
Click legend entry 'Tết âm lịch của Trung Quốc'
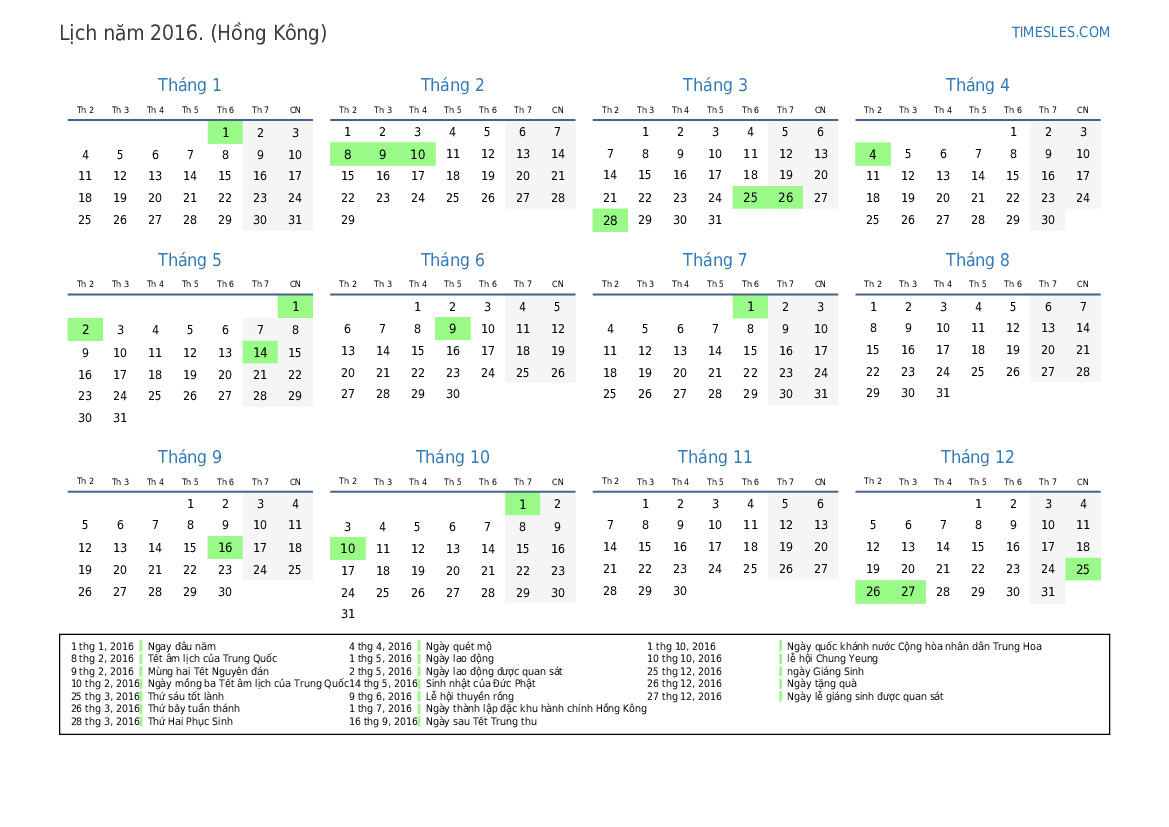(212, 658)
